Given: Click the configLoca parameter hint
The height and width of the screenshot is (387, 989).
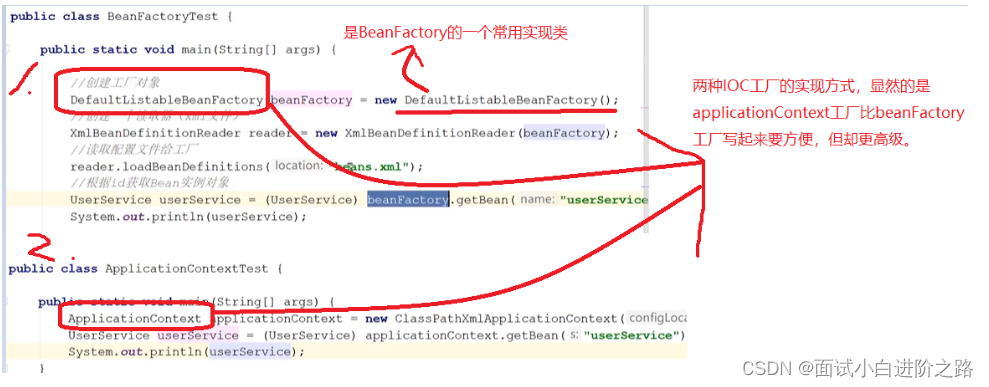Looking at the screenshot, I should coord(657,318).
